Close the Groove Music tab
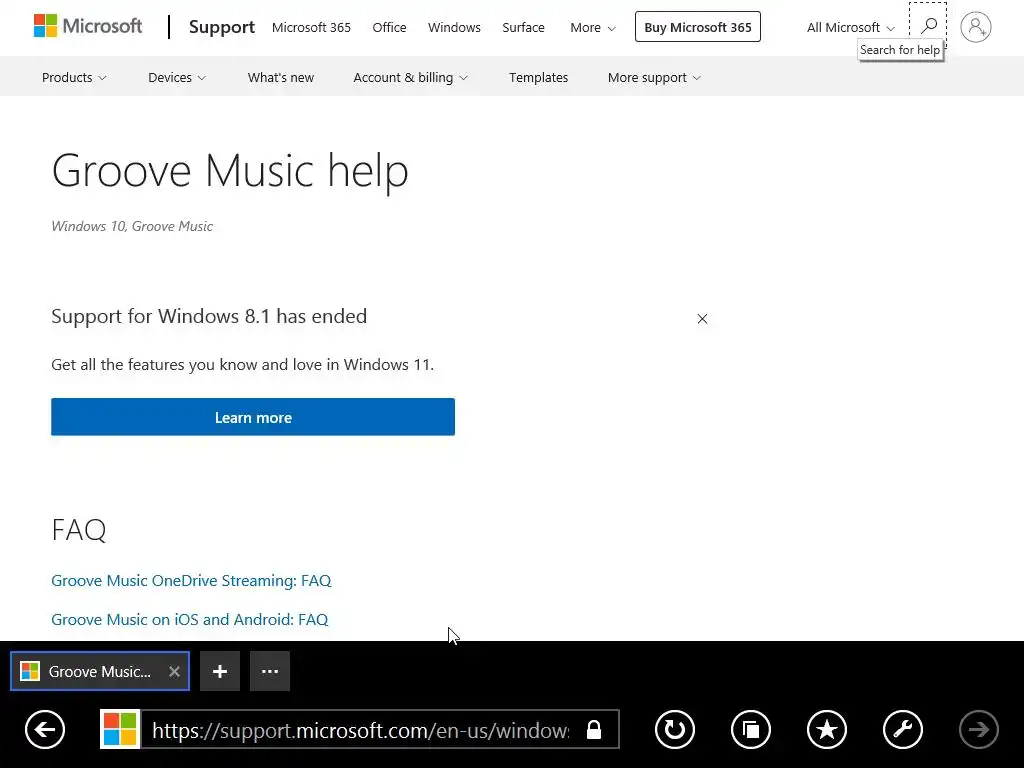Image resolution: width=1024 pixels, height=768 pixels. (174, 671)
